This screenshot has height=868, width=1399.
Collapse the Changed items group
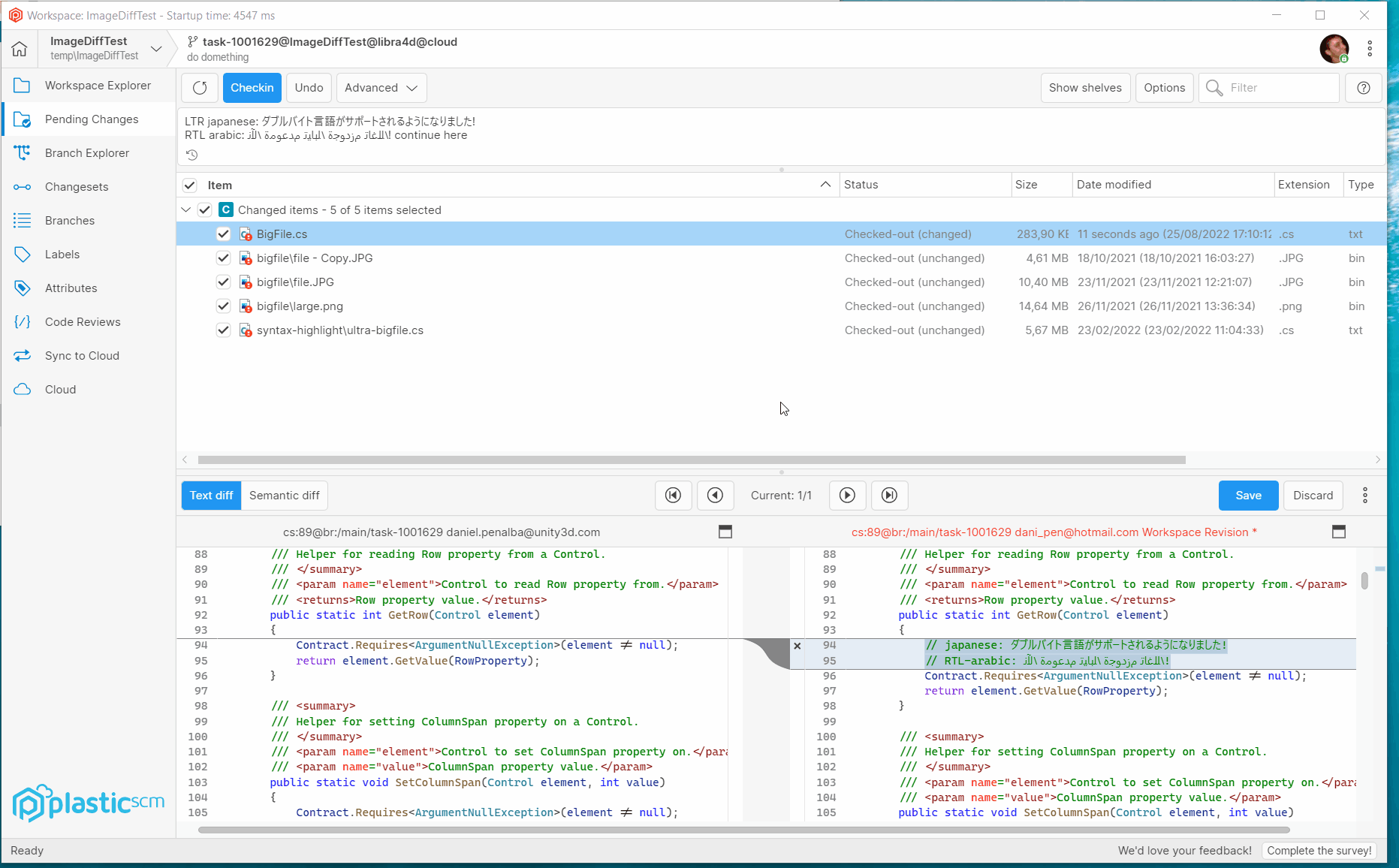[185, 209]
